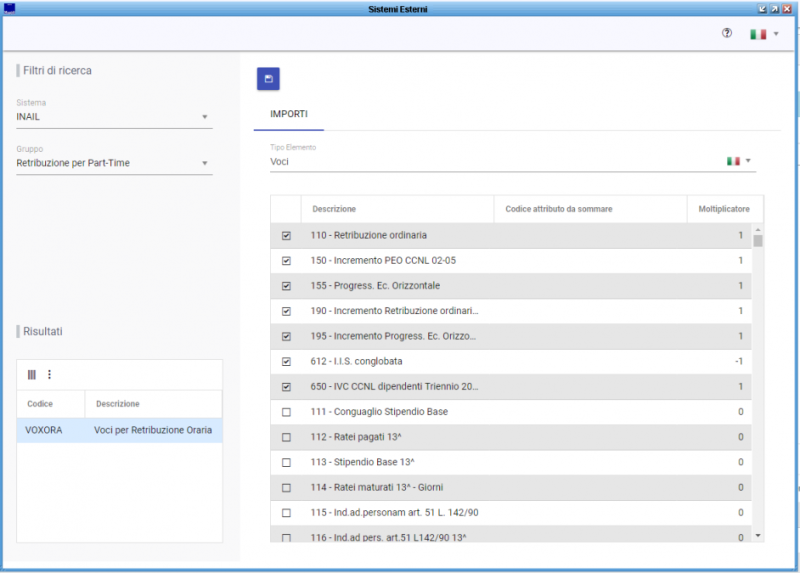Click multiplier 0 of Conguaglio Stipendio Base
This screenshot has width=800, height=573.
(740, 412)
